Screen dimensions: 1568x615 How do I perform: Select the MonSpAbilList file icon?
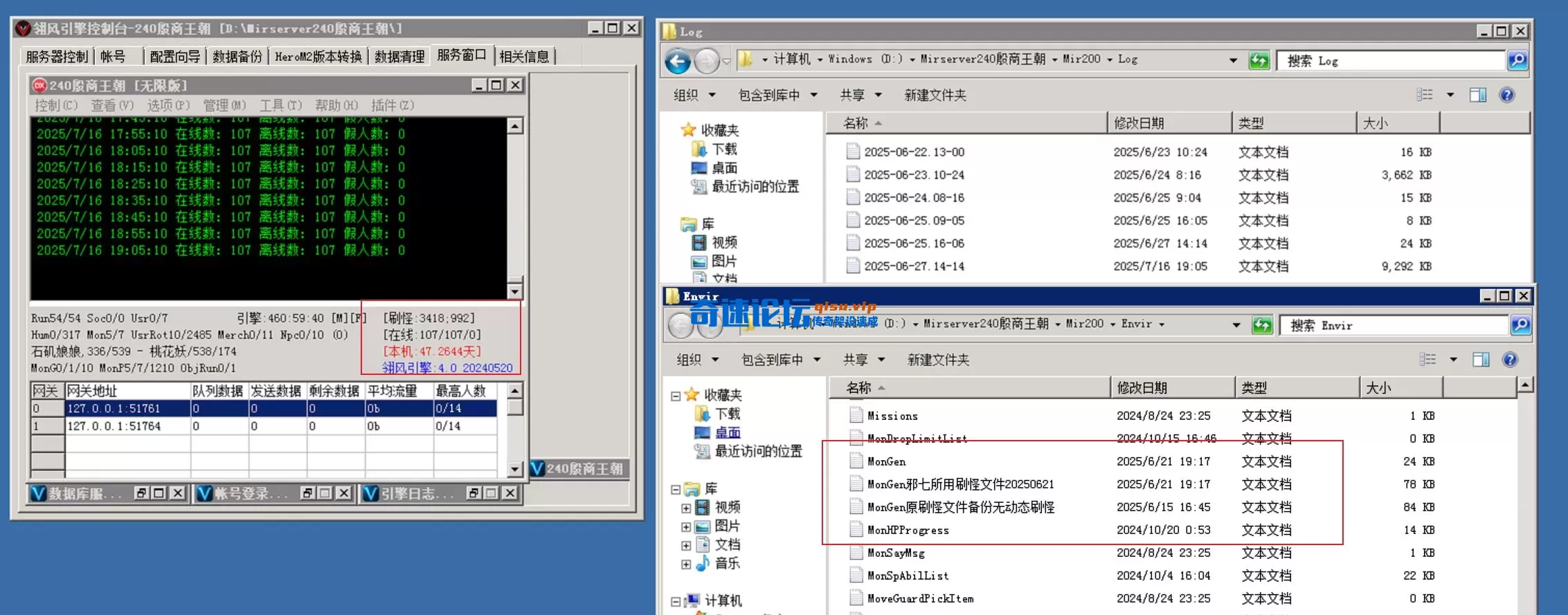point(856,576)
